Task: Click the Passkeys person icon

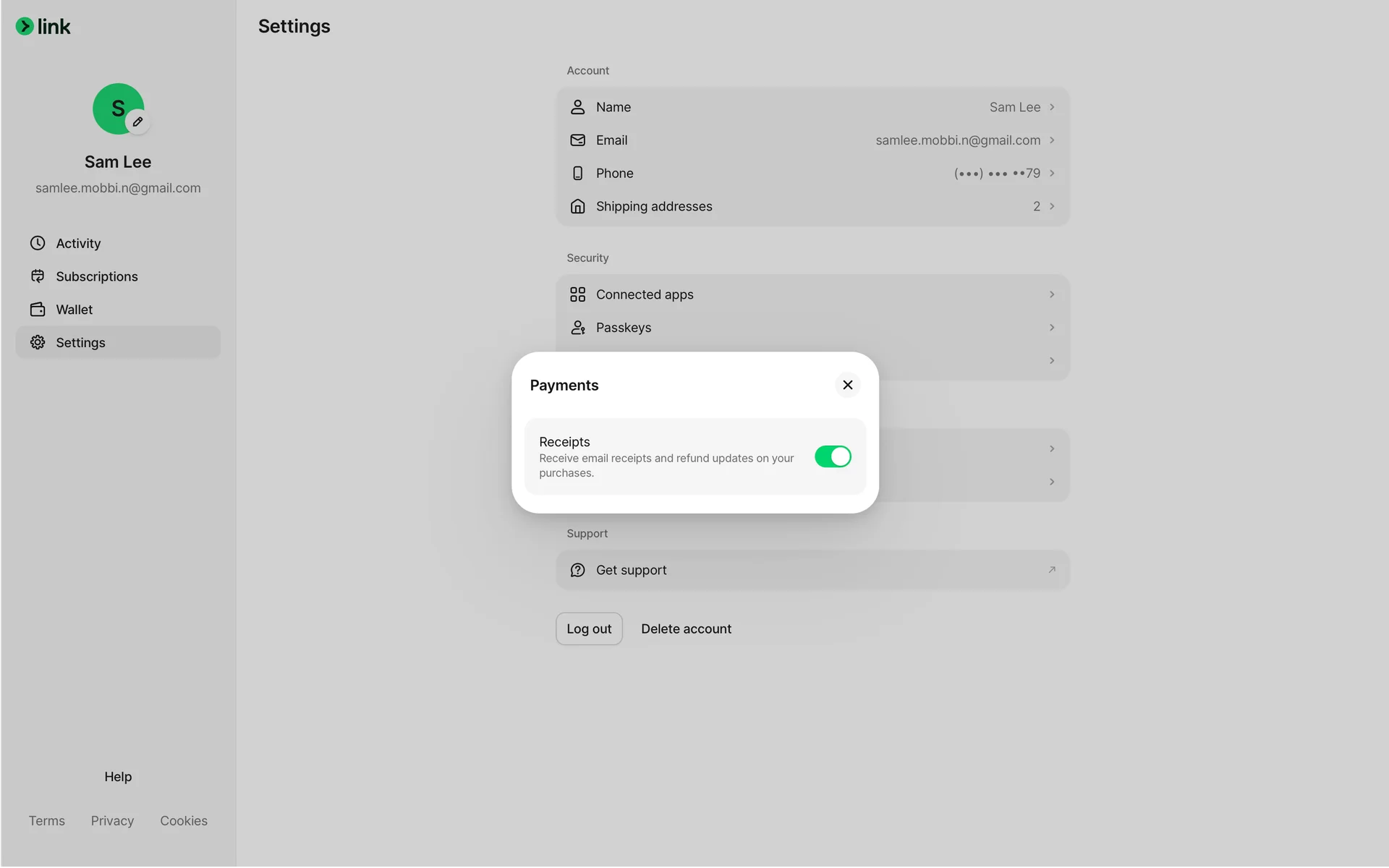Action: (577, 328)
